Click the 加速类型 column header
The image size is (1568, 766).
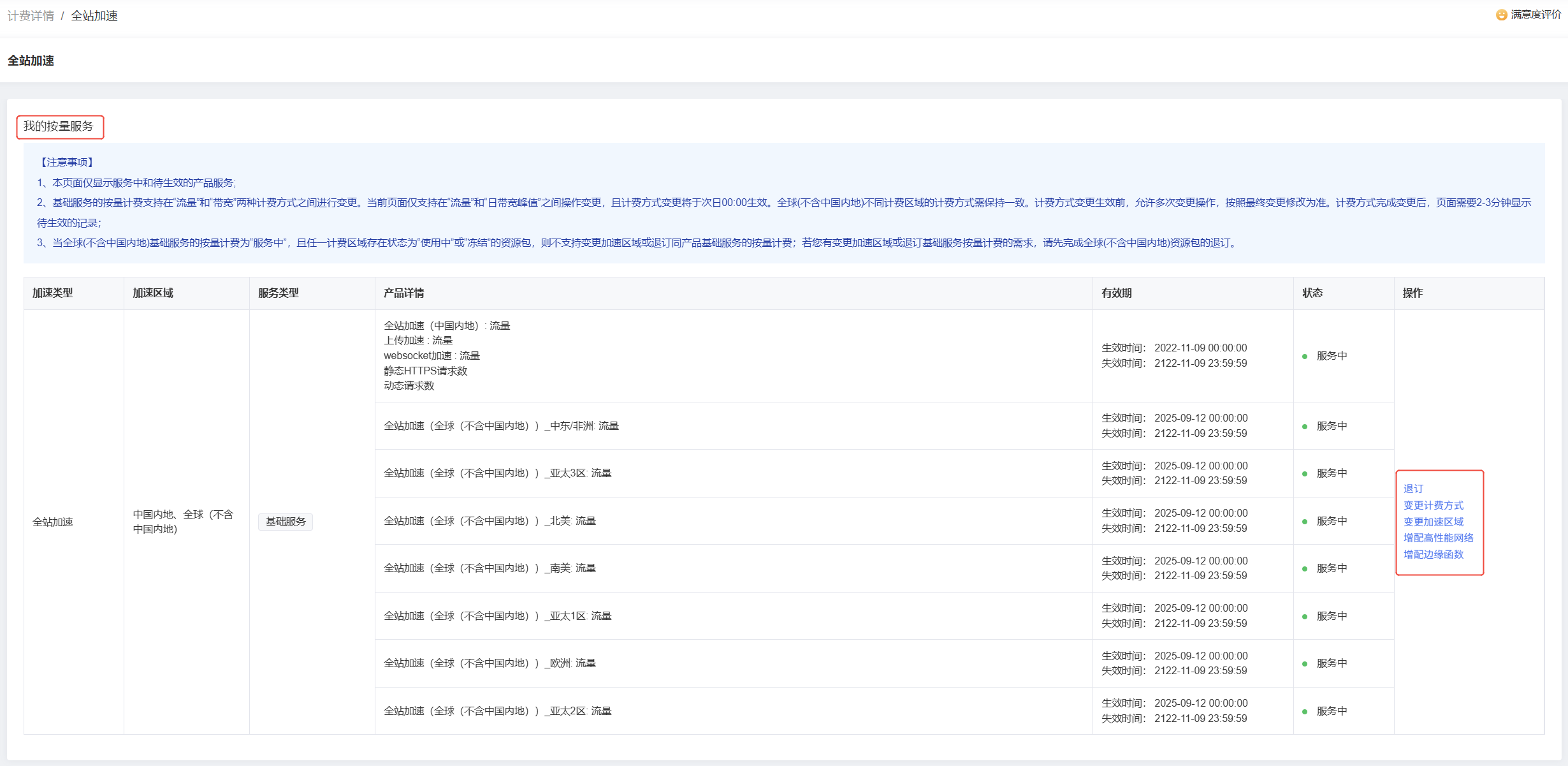pos(52,293)
